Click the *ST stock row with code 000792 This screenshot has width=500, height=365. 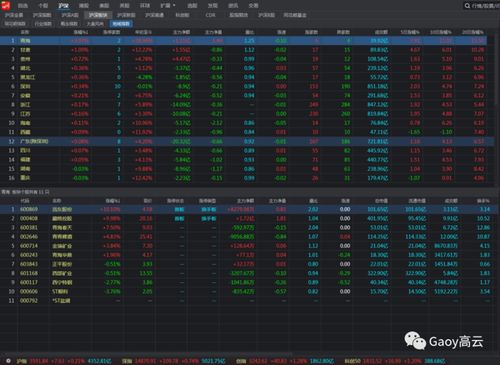click(x=247, y=301)
